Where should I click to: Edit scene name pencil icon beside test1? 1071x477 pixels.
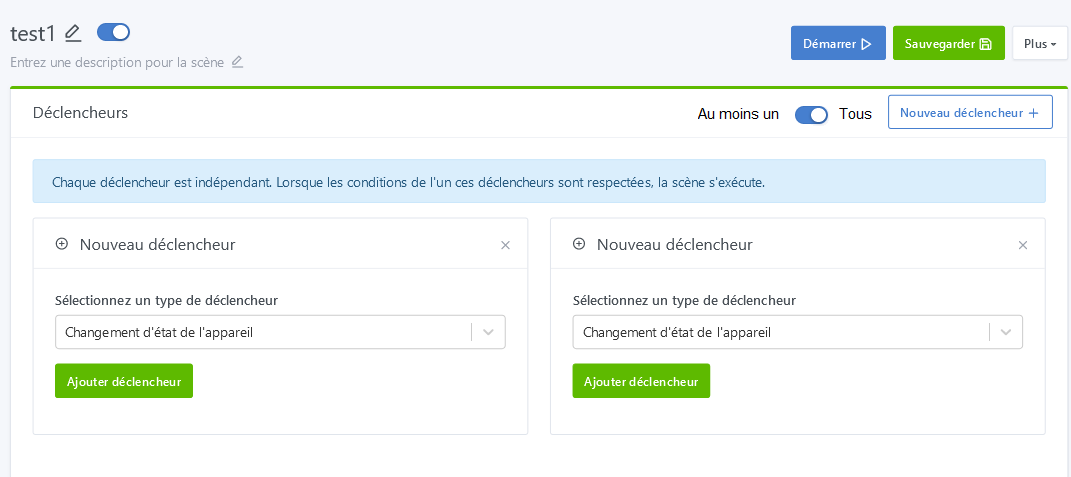pos(73,33)
